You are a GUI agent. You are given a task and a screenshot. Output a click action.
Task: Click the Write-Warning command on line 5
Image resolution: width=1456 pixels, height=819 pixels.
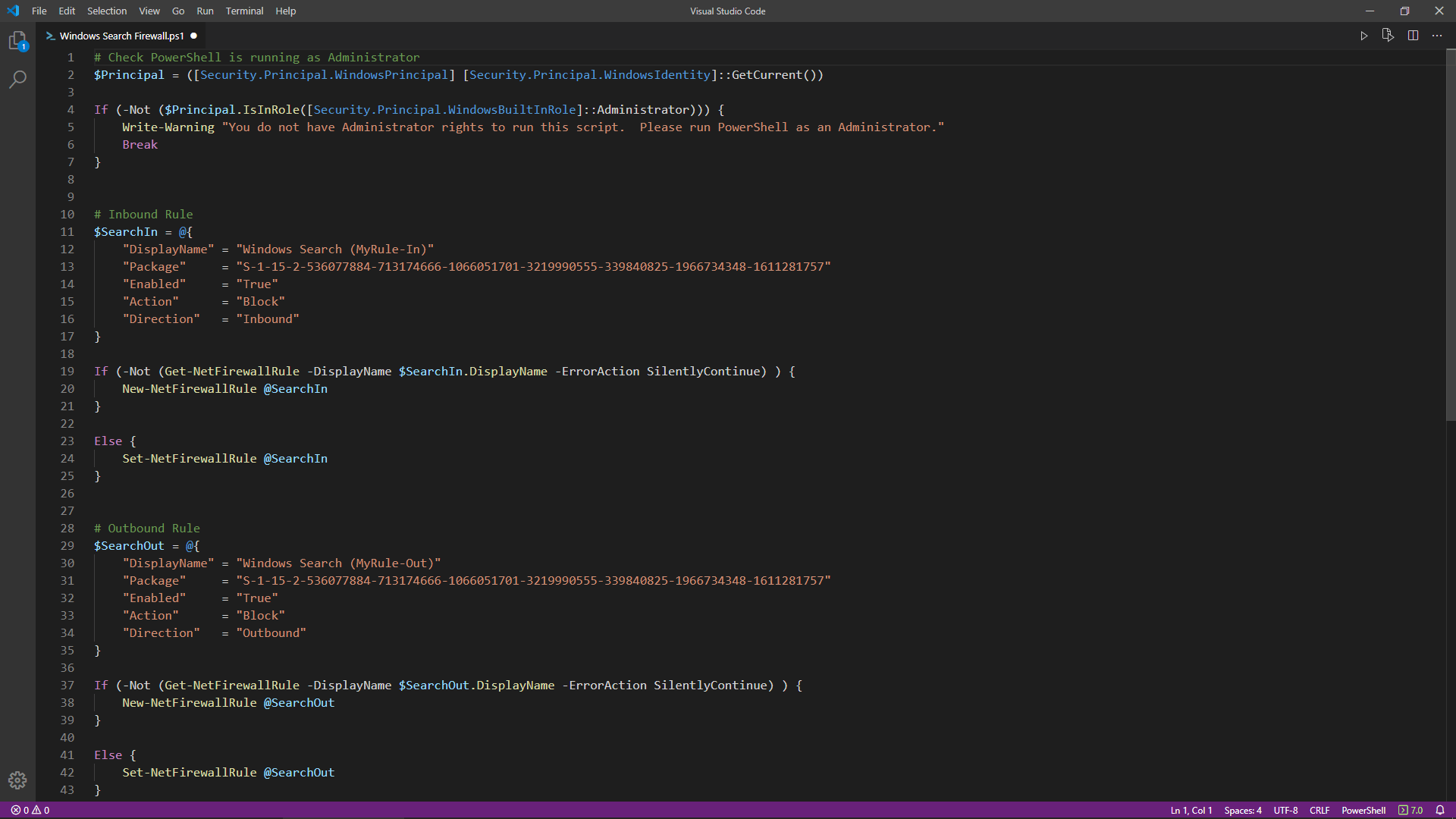click(168, 127)
